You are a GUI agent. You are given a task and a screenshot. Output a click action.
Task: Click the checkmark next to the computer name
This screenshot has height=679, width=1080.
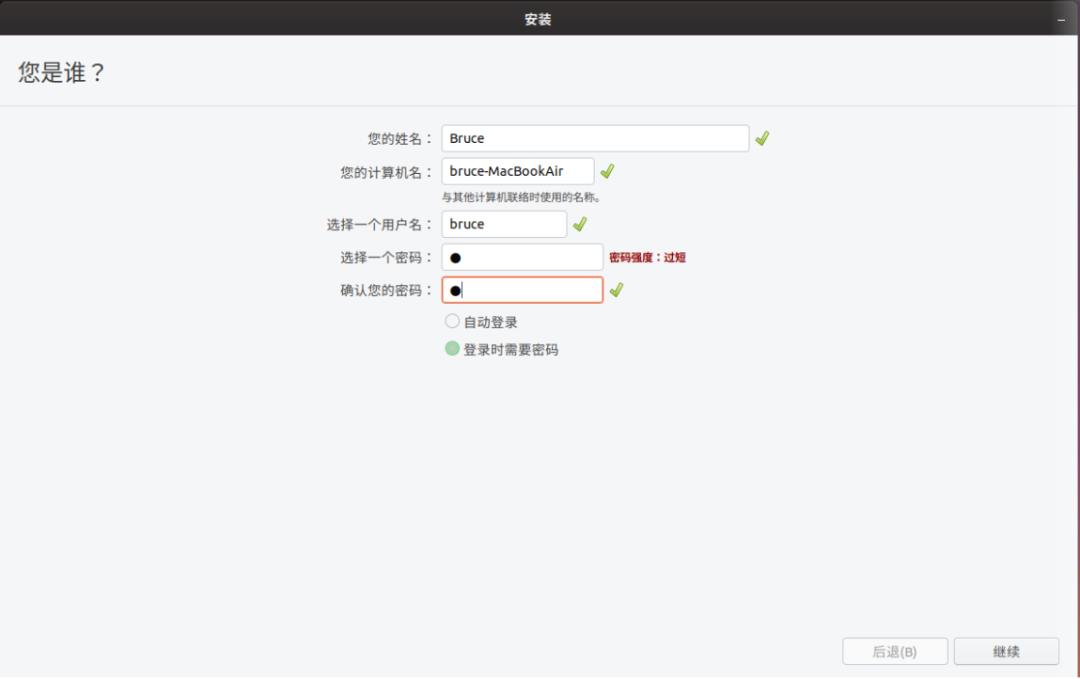606,171
